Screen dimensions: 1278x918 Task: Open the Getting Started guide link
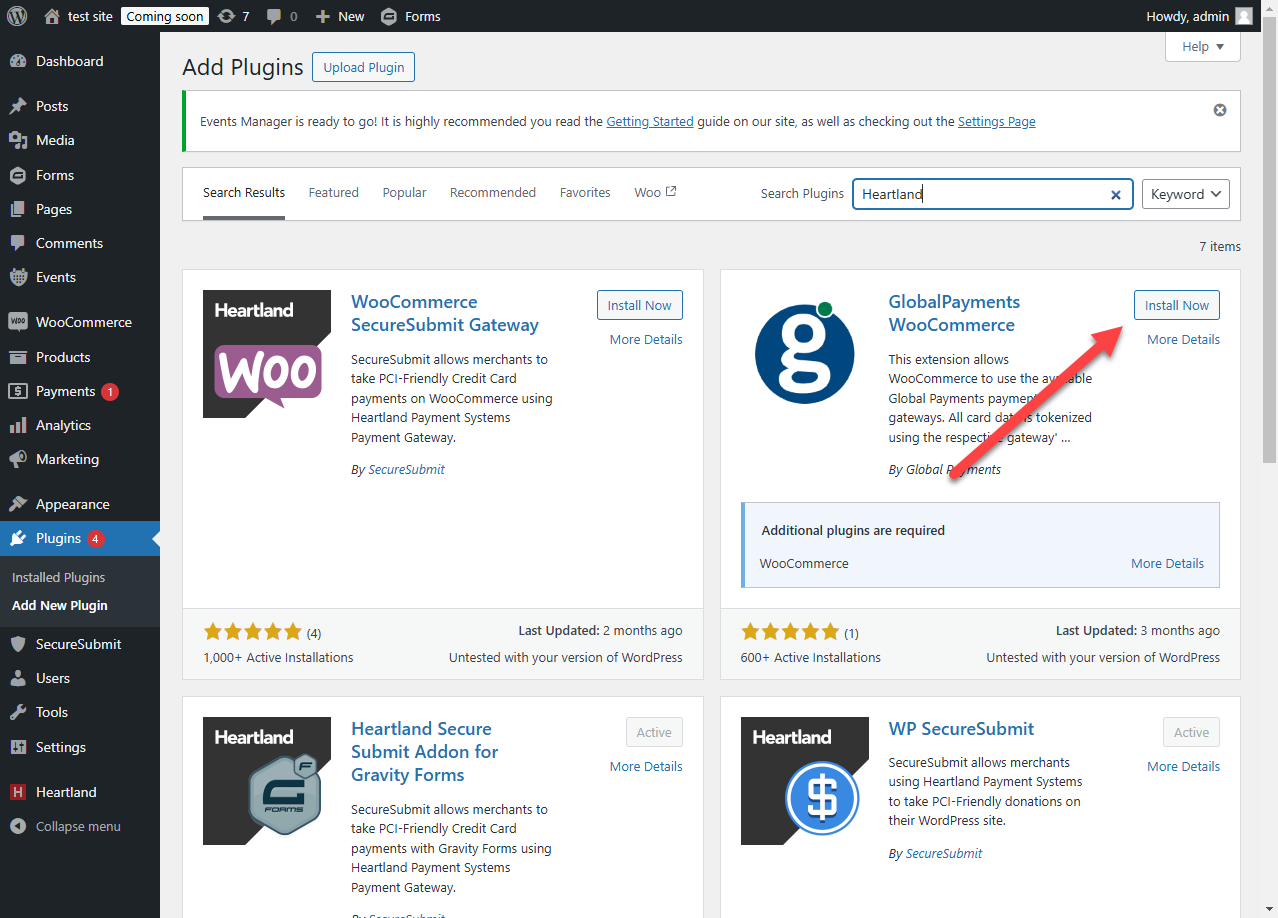[x=649, y=122]
